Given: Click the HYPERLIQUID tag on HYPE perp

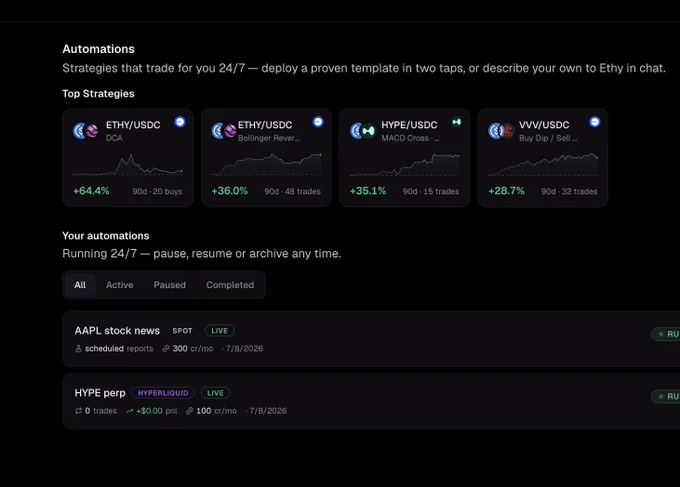Looking at the screenshot, I should (x=163, y=393).
